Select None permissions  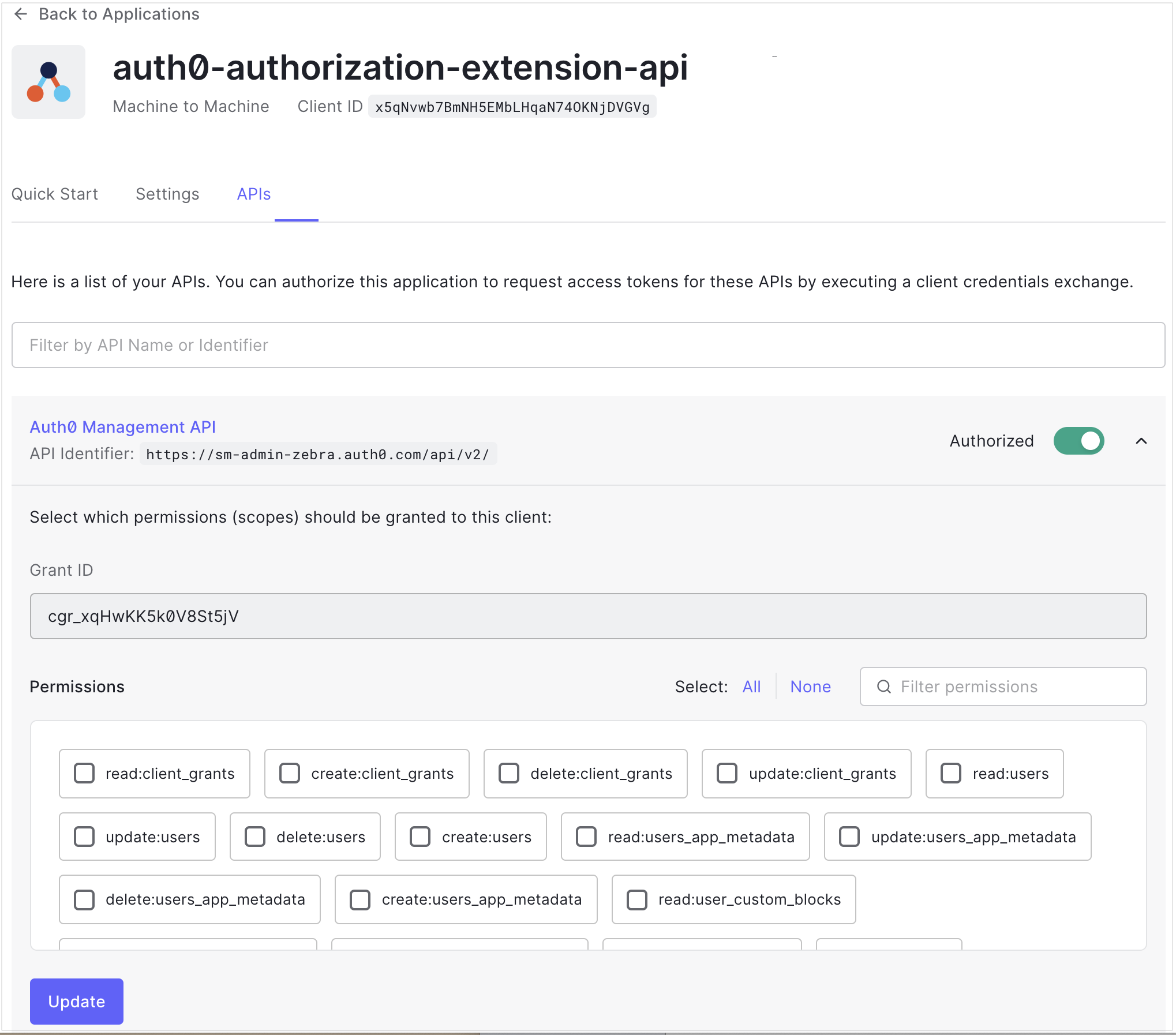[810, 687]
